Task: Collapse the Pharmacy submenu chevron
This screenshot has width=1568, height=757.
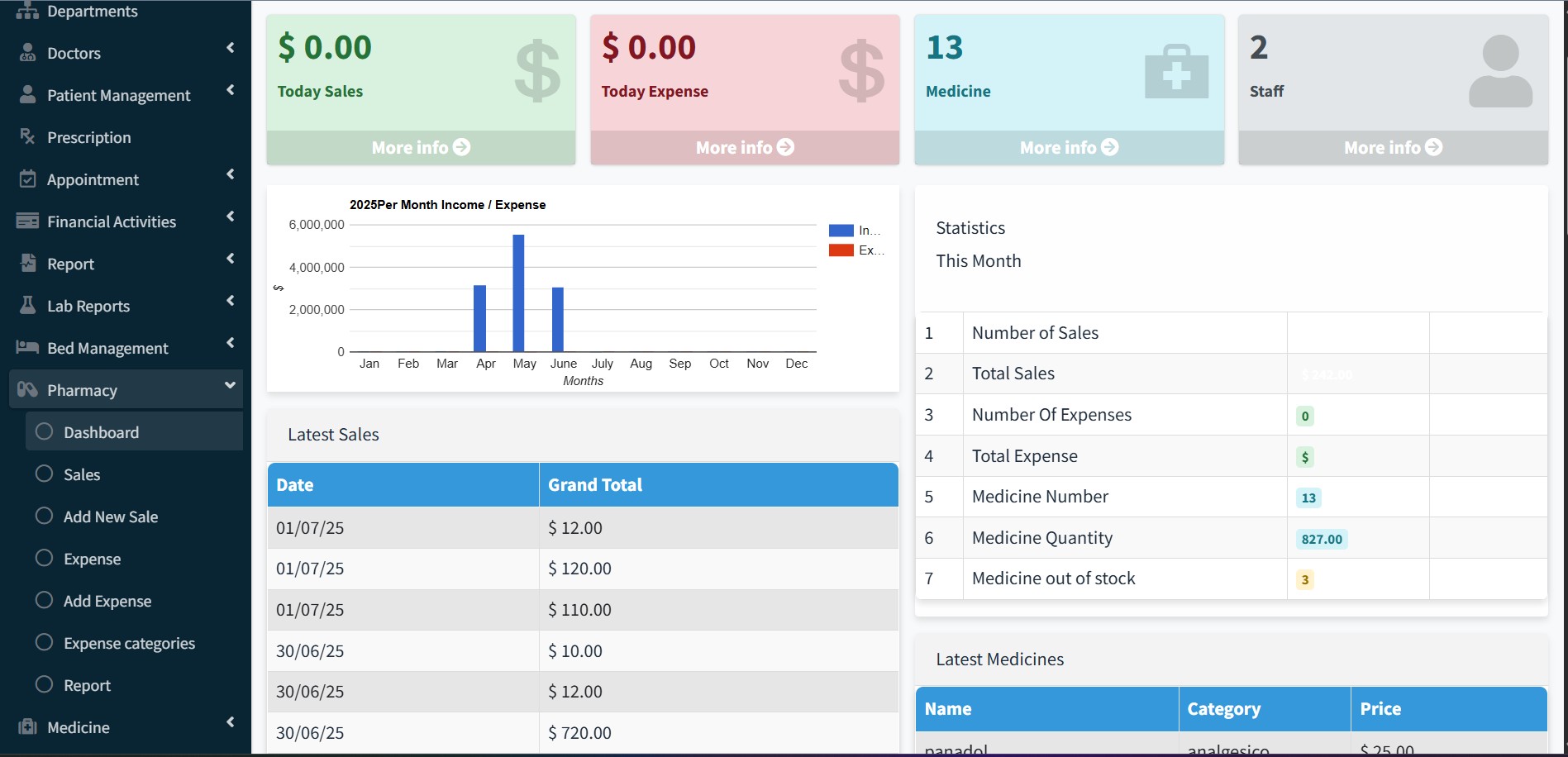Action: tap(231, 385)
